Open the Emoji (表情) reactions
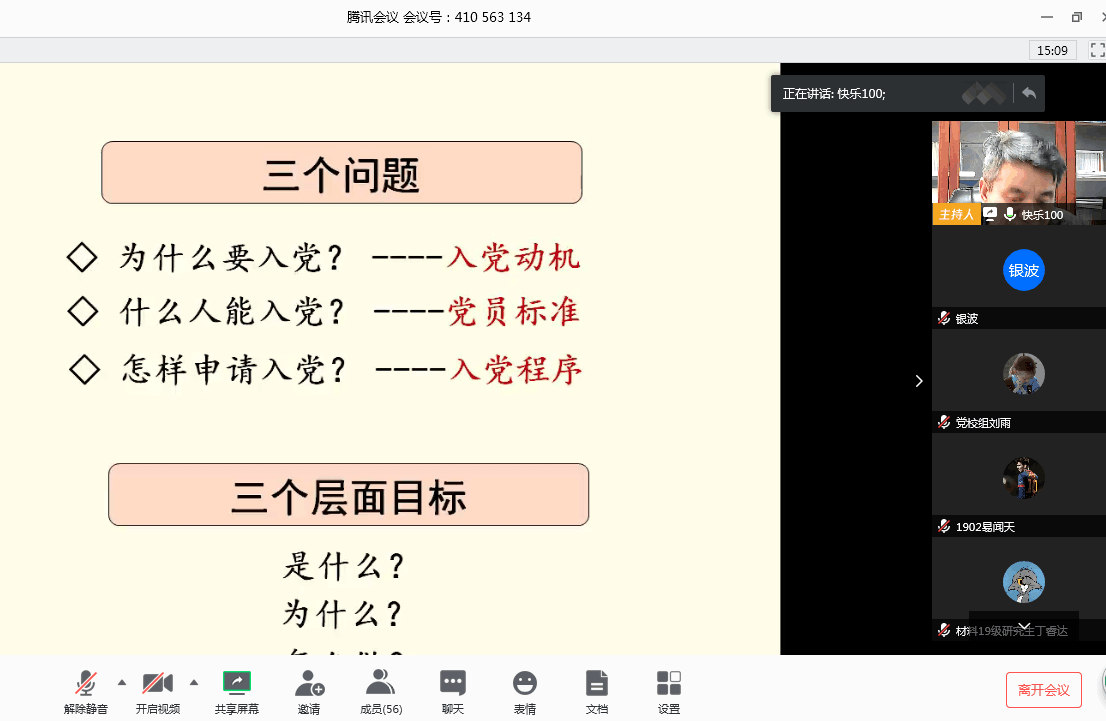Viewport: 1106px width, 721px height. click(x=524, y=690)
